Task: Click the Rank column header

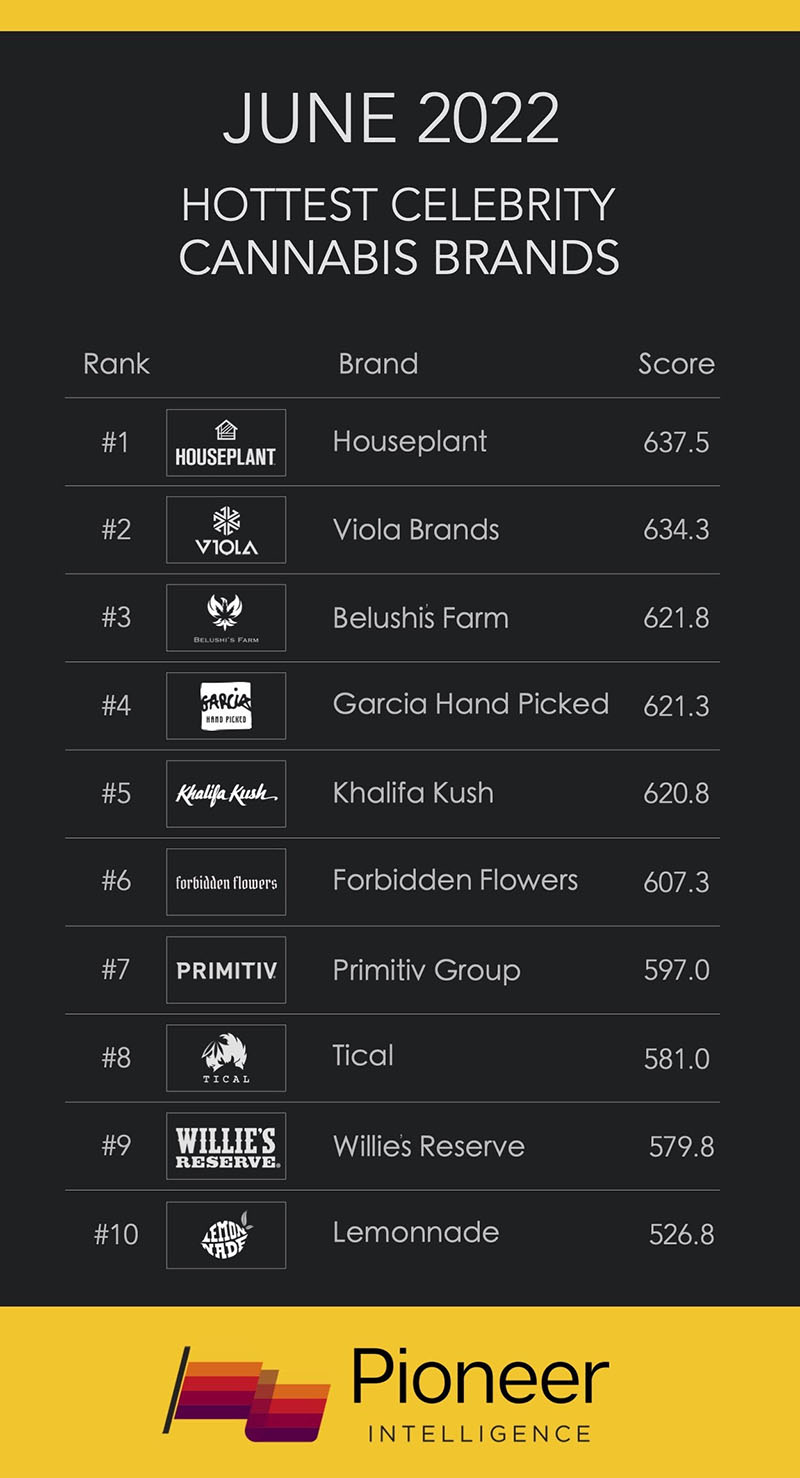Action: pos(116,363)
